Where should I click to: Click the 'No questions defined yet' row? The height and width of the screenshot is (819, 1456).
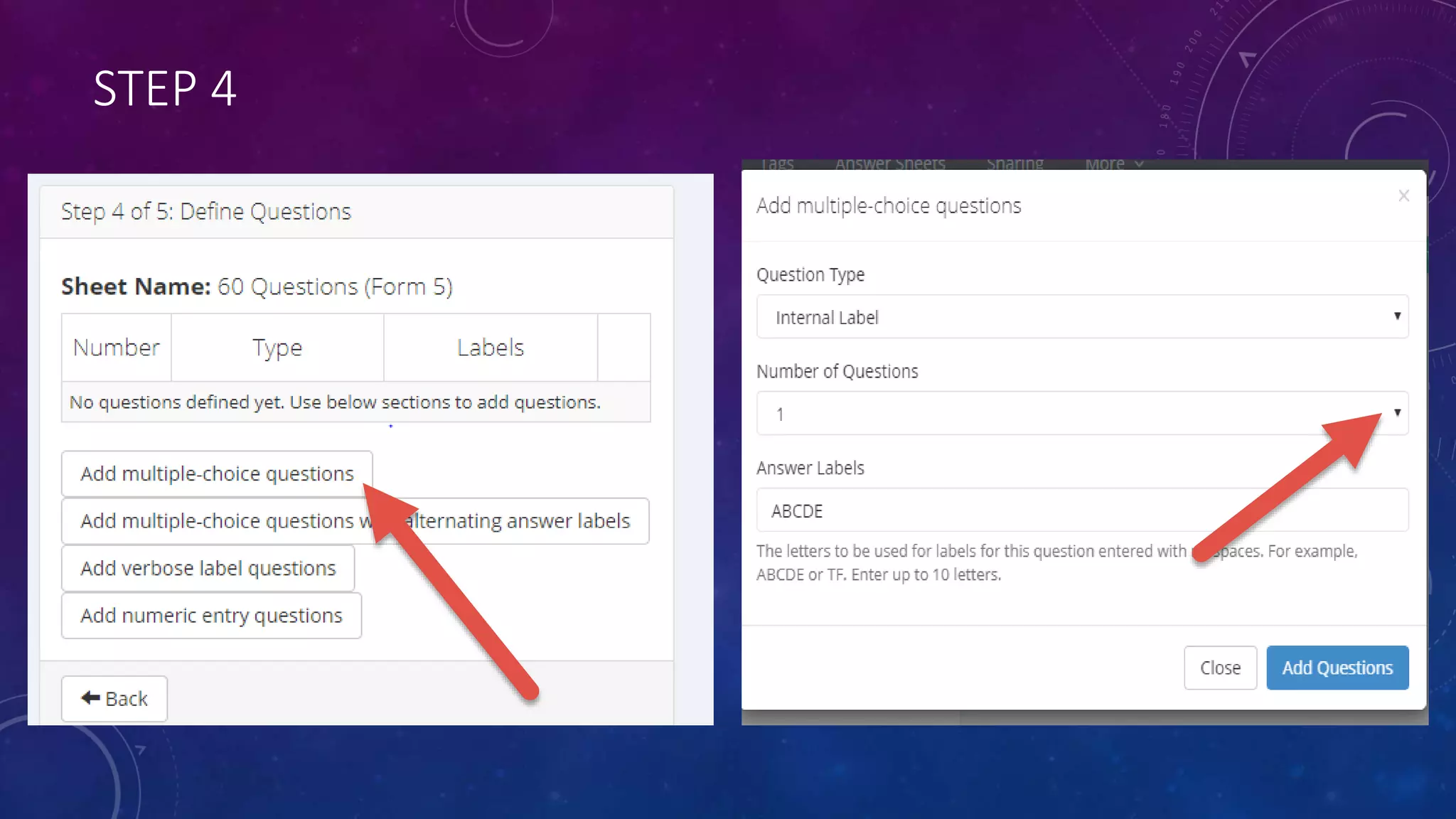click(335, 402)
